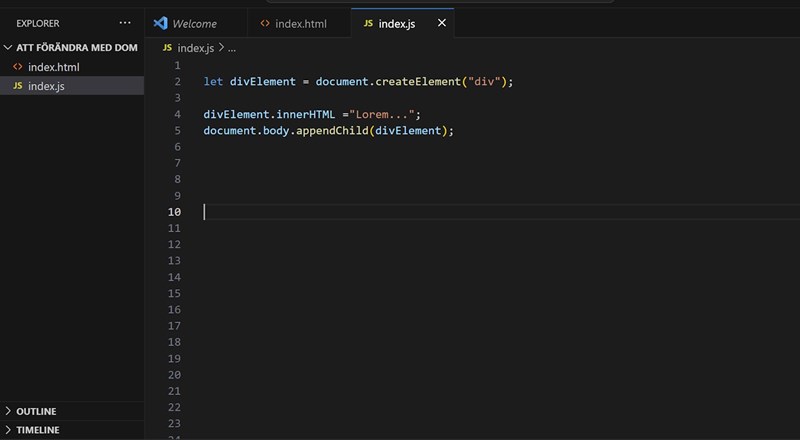Open Explorer more actions ellipsis menu
The height and width of the screenshot is (440, 800).
point(125,22)
